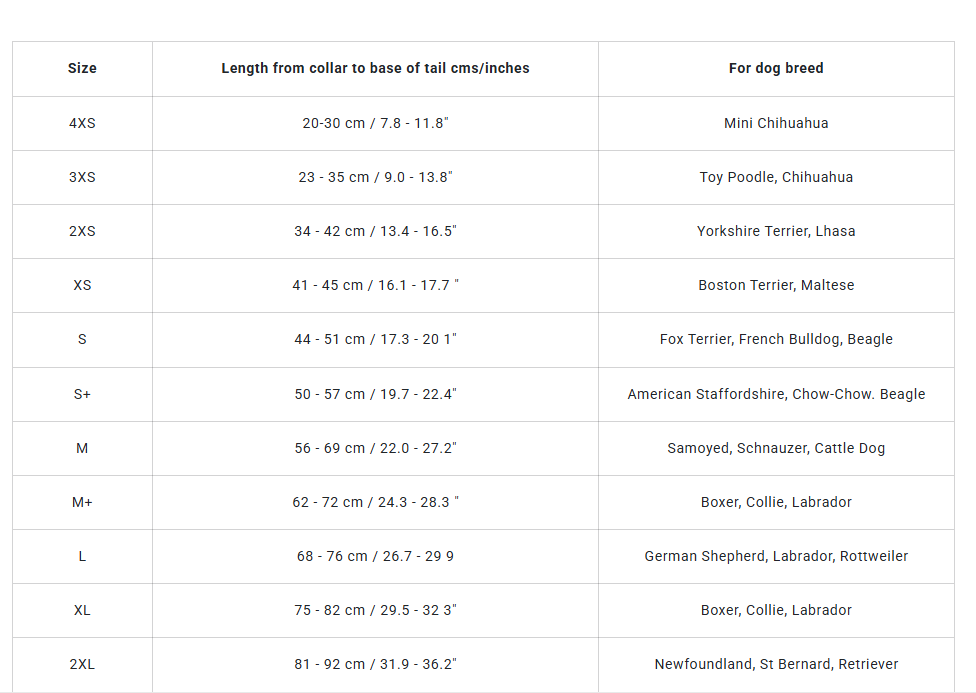976x693 pixels.
Task: Select the S+ size cell
Action: [82, 394]
